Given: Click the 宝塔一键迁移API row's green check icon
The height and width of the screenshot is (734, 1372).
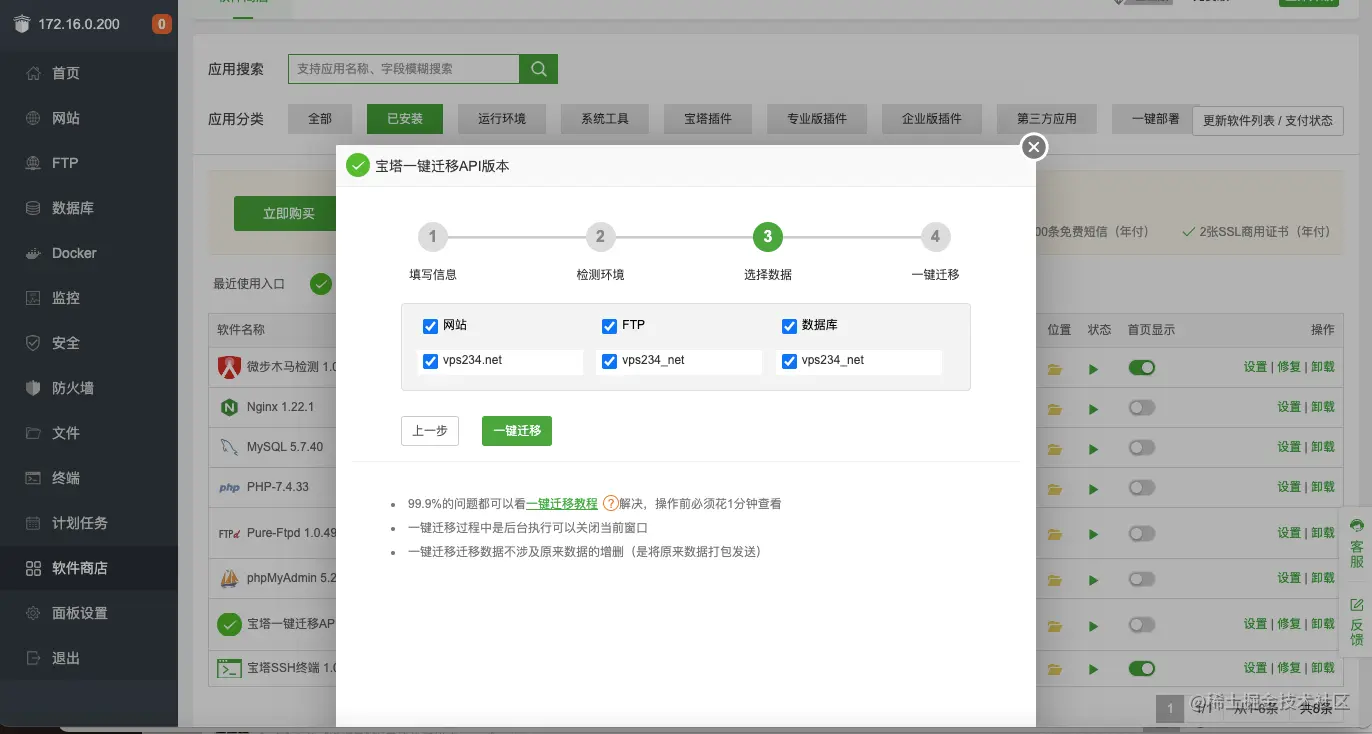Looking at the screenshot, I should (229, 624).
